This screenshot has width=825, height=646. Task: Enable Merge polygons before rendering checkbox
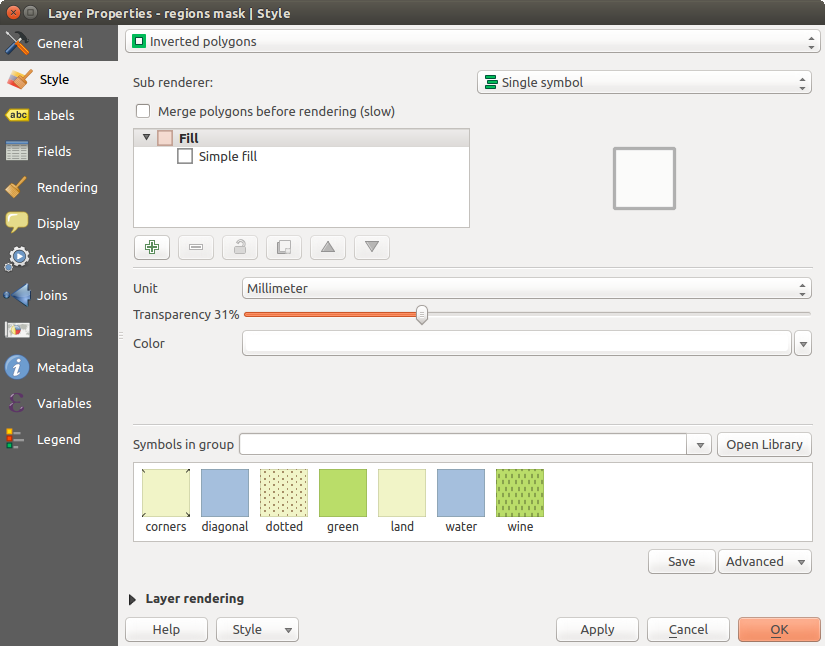(143, 112)
